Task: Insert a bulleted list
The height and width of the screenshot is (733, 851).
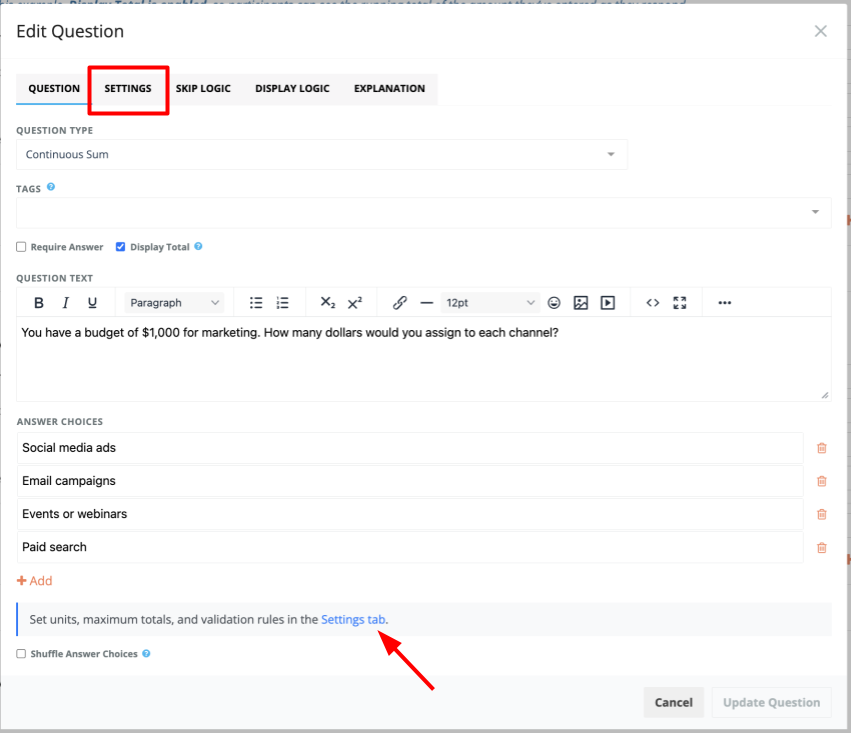Action: [256, 303]
